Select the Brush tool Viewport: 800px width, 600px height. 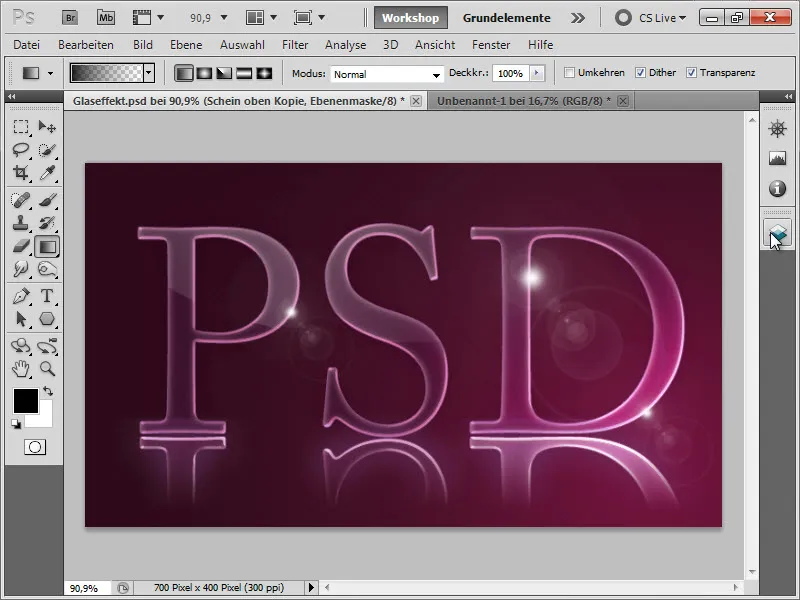(x=47, y=200)
